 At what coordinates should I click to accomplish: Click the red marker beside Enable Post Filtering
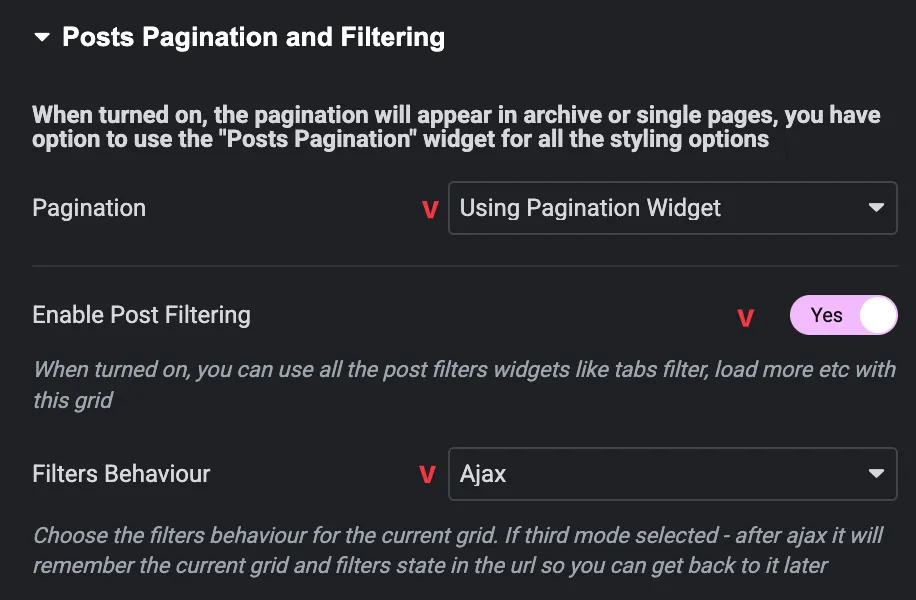745,317
